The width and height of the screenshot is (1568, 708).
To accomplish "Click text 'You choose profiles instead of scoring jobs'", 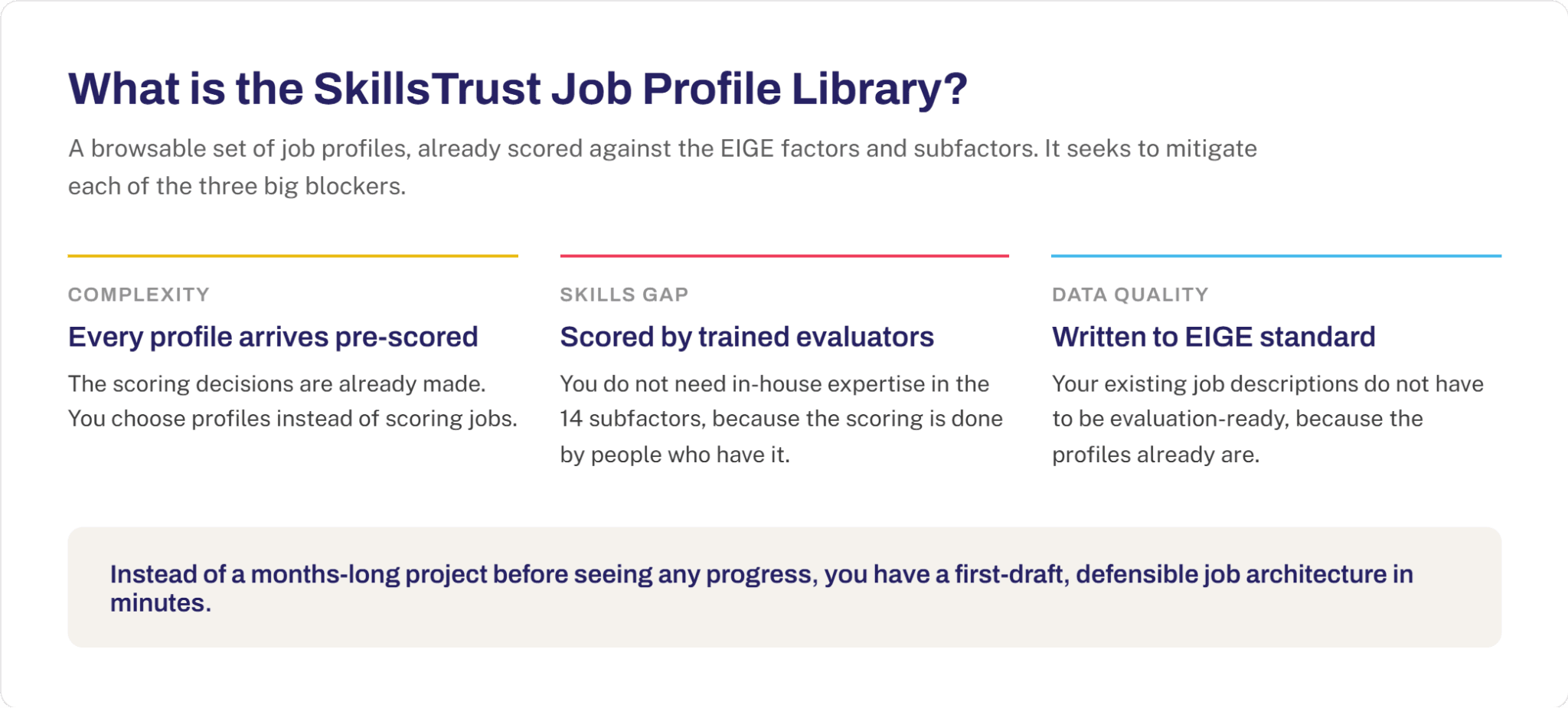I will (292, 419).
